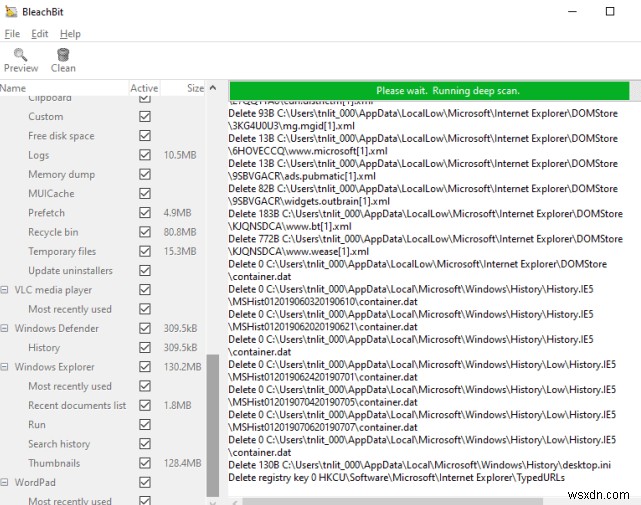
Task: Select the Temporary files item
Action: coord(62,251)
